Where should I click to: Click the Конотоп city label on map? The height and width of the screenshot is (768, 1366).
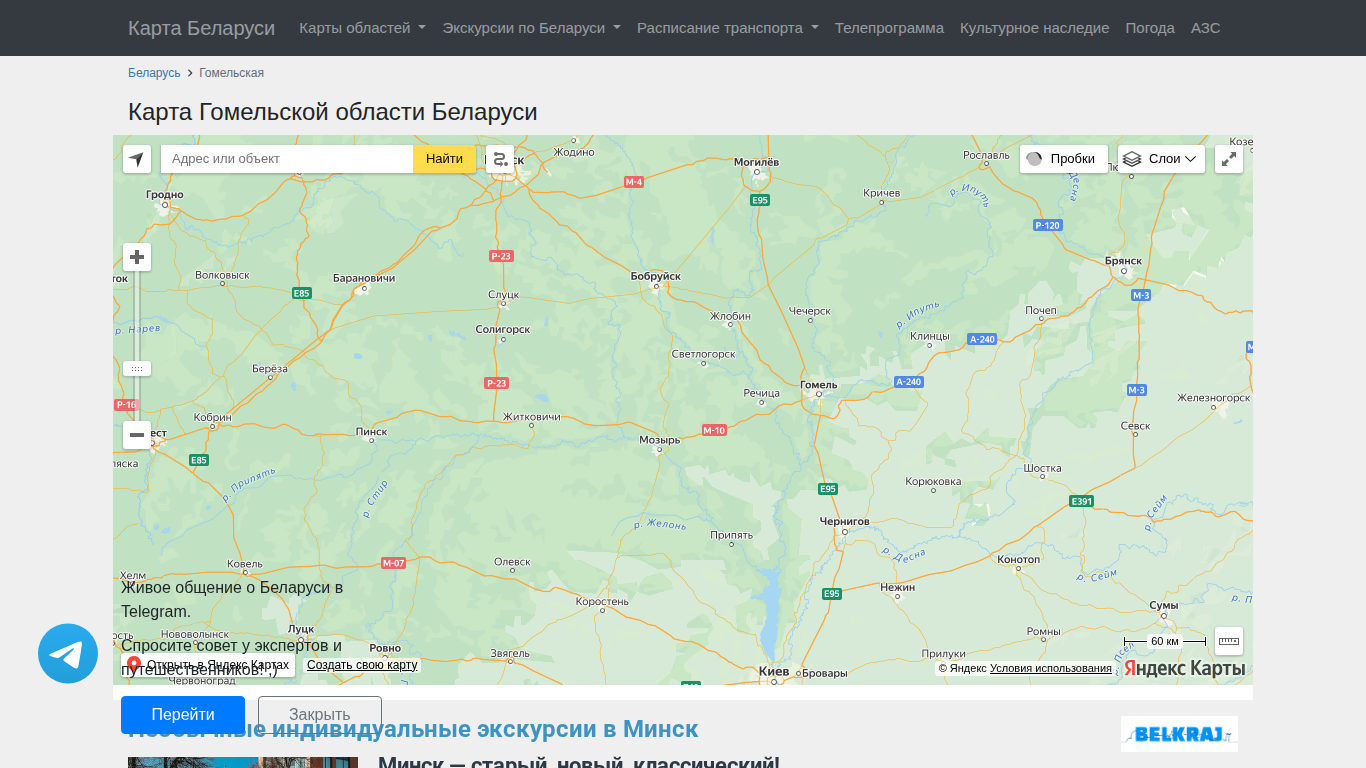coord(1019,559)
